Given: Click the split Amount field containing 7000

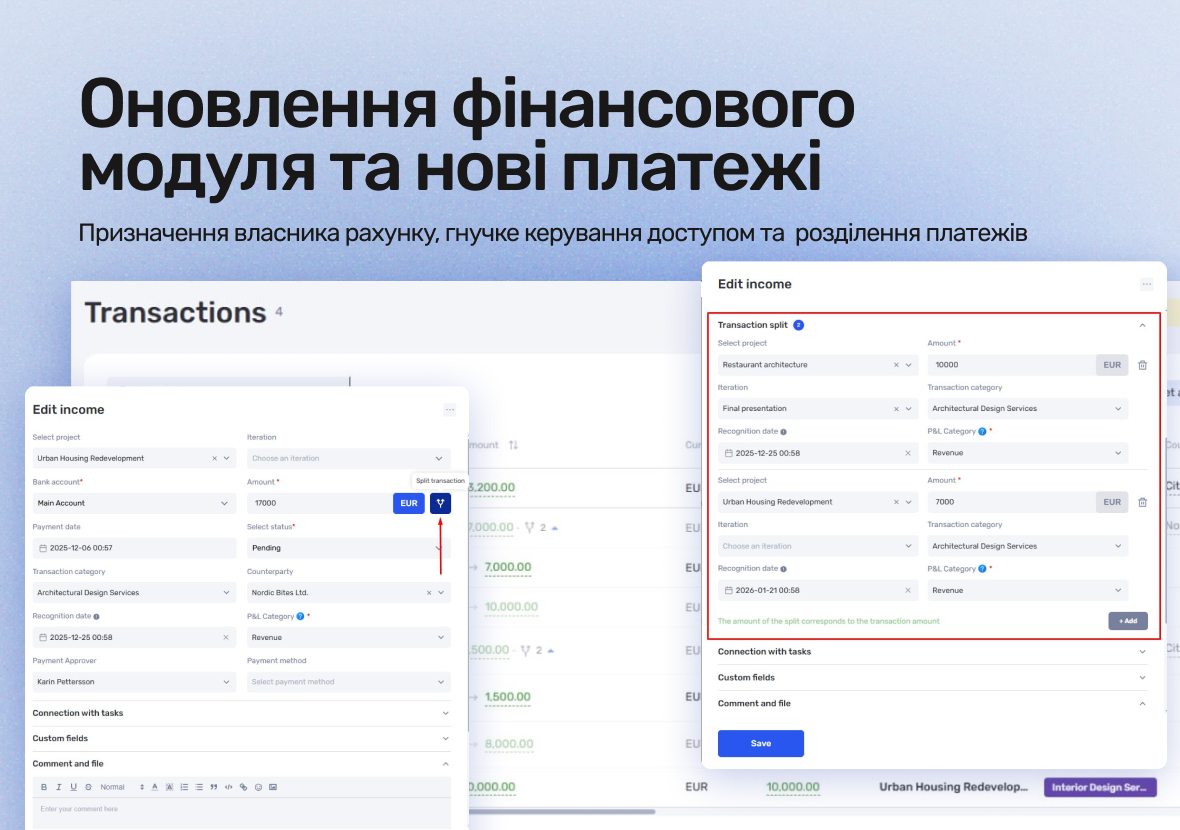Looking at the screenshot, I should [x=1012, y=502].
